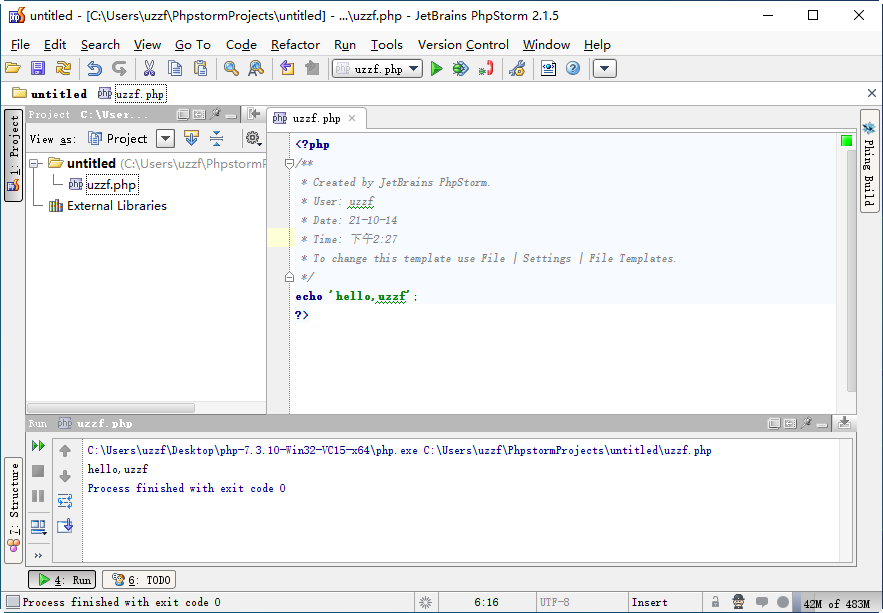
Task: Open the 7: Structure side tab
Action: (14, 510)
